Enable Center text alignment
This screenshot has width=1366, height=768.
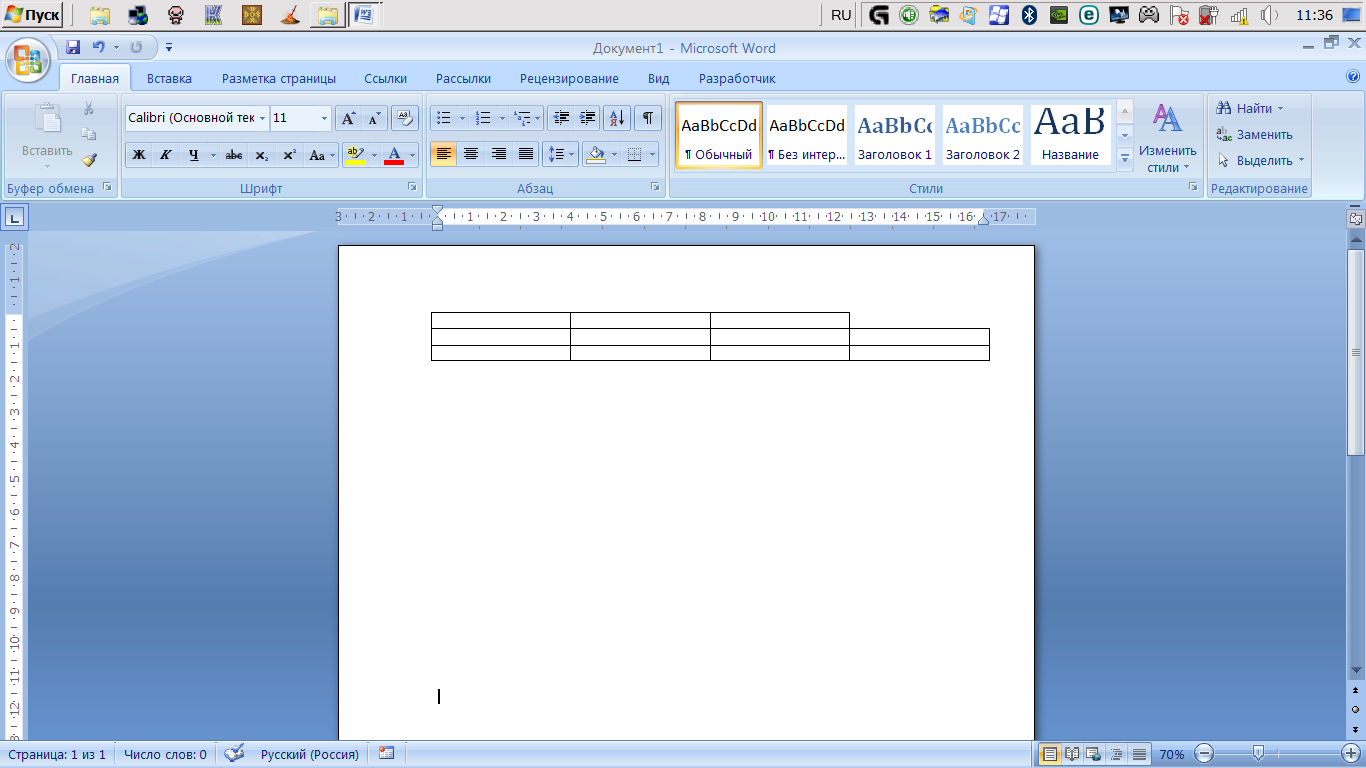[471, 154]
